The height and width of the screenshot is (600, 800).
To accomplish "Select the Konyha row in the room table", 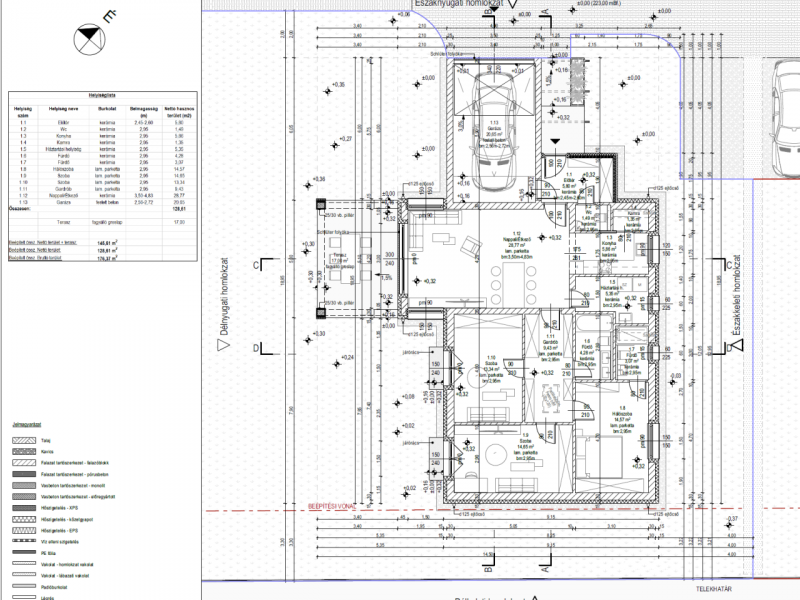I will (x=103, y=136).
